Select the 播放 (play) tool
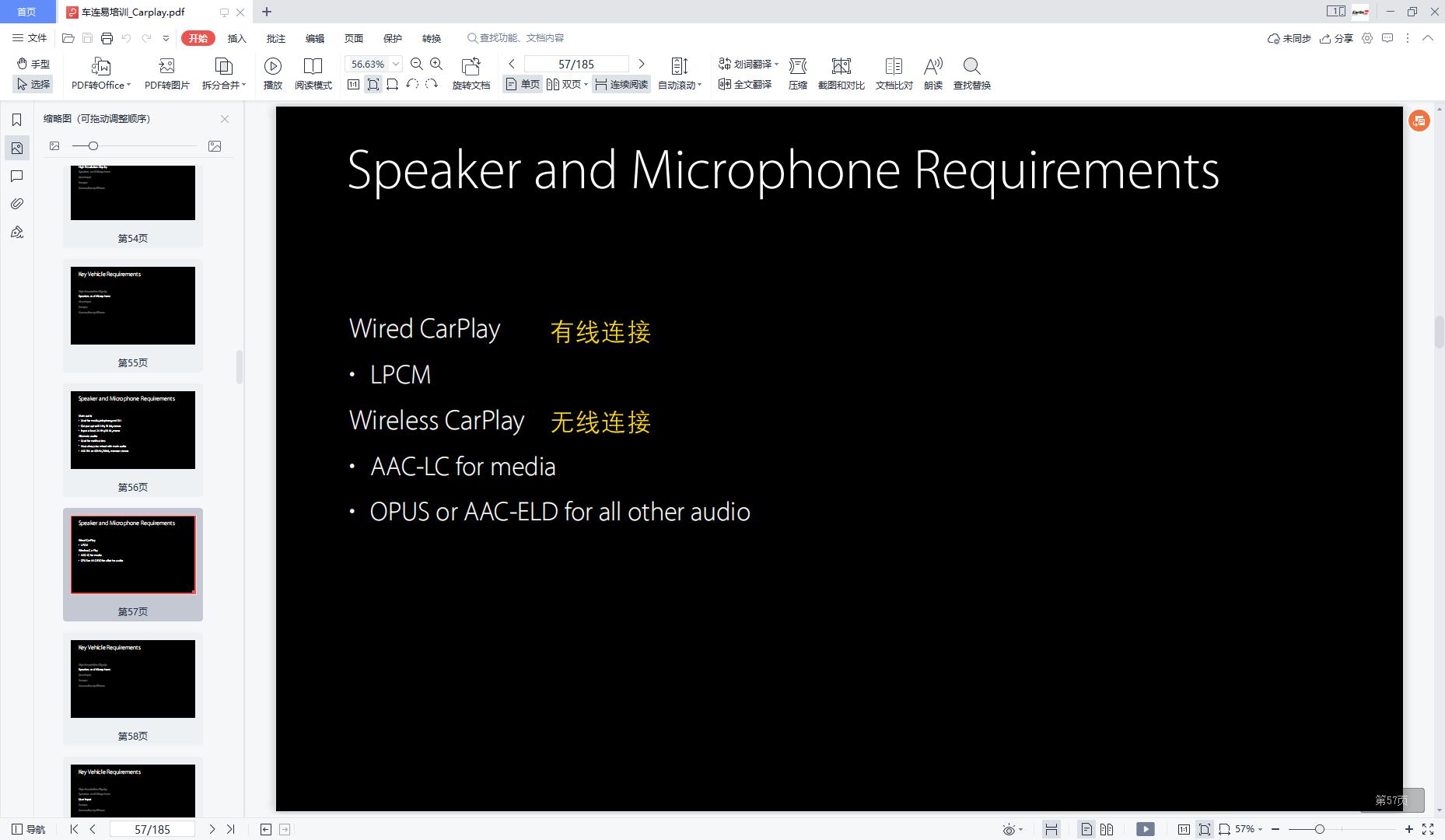Image resolution: width=1445 pixels, height=840 pixels. pyautogui.click(x=271, y=73)
